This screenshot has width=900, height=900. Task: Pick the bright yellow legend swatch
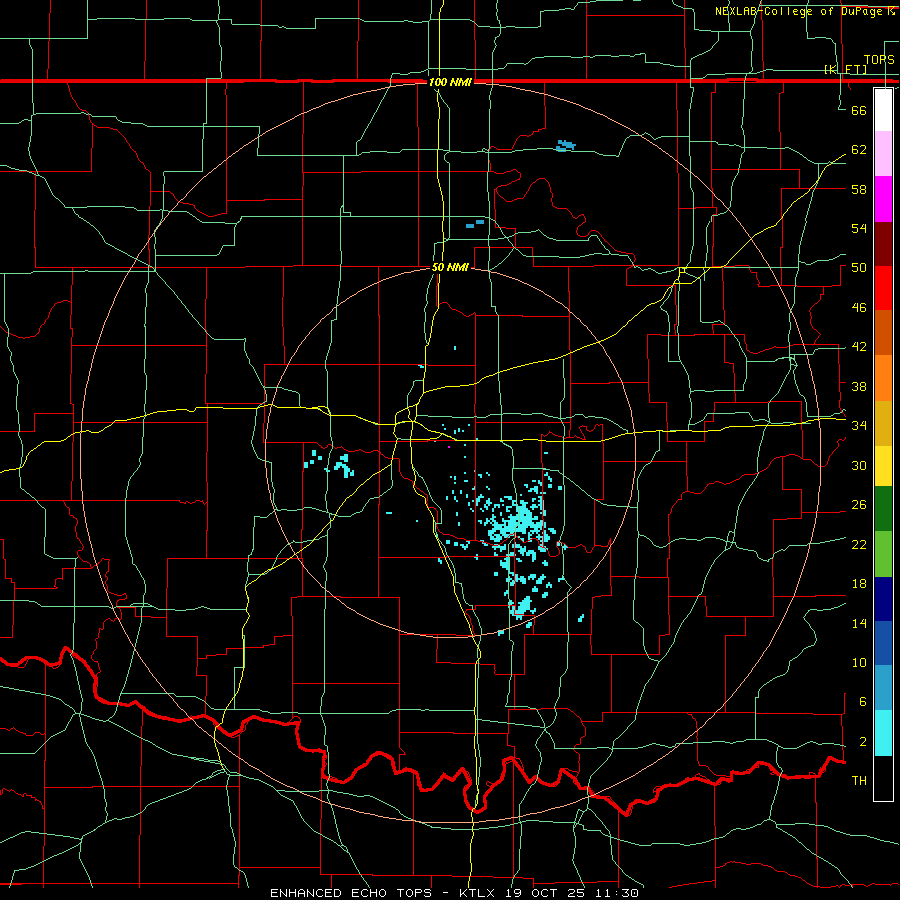(883, 466)
